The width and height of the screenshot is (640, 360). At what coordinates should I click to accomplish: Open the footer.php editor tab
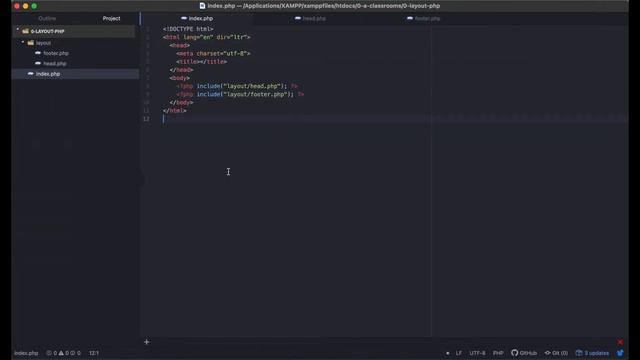click(424, 18)
